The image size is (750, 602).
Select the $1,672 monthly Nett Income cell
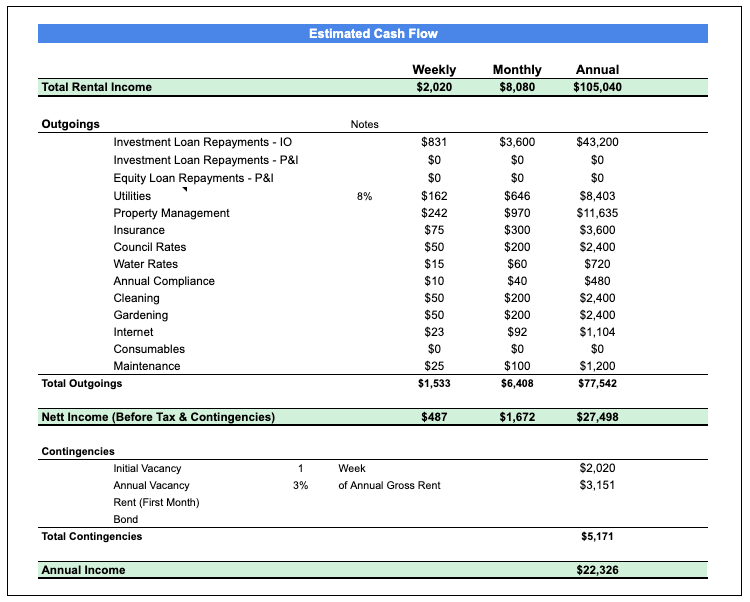pyautogui.click(x=517, y=417)
